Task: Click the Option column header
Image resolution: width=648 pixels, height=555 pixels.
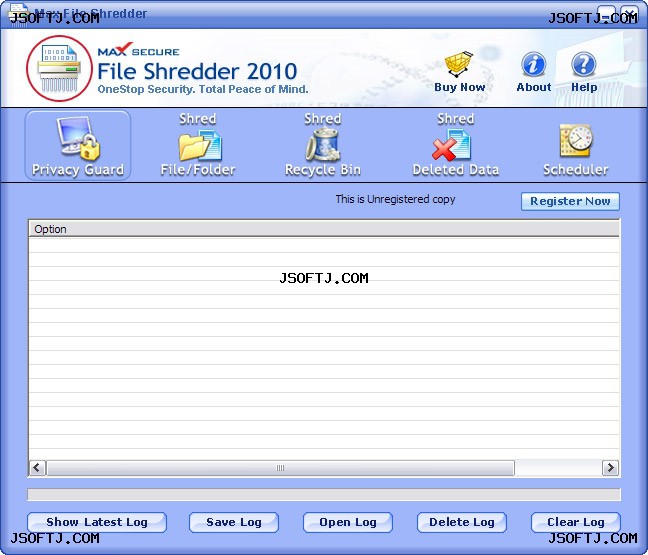Action: point(324,229)
